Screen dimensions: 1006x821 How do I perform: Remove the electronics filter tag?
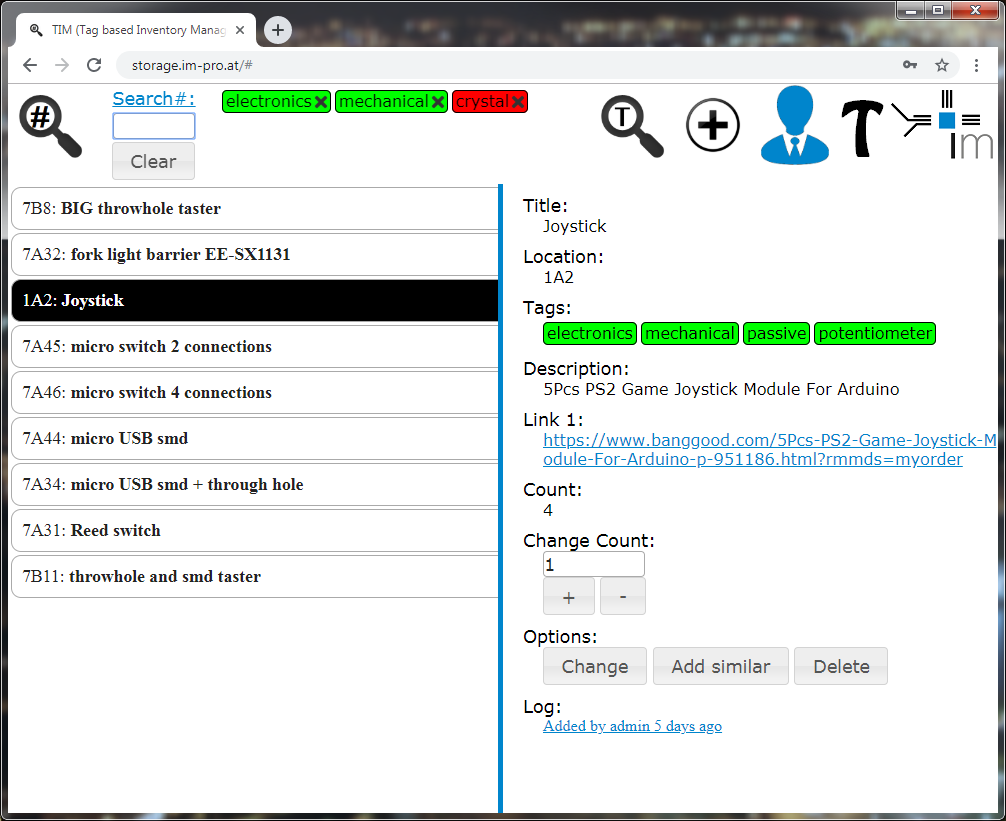[321, 101]
